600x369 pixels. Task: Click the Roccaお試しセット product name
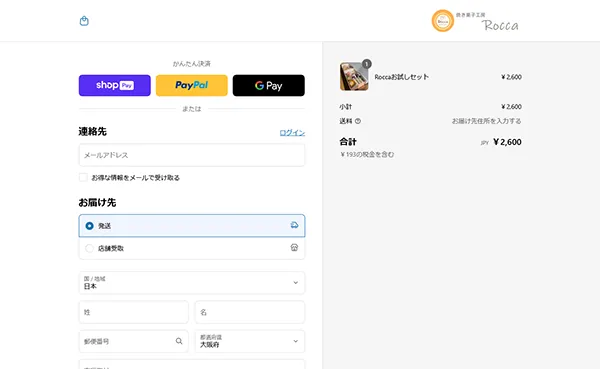click(401, 77)
